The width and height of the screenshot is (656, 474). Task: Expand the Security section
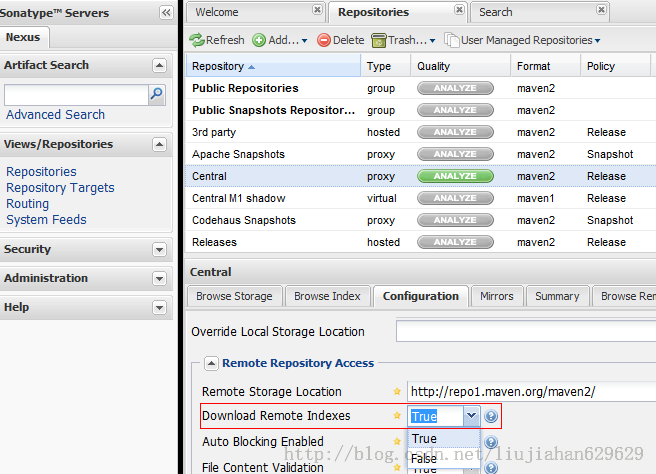pos(159,250)
